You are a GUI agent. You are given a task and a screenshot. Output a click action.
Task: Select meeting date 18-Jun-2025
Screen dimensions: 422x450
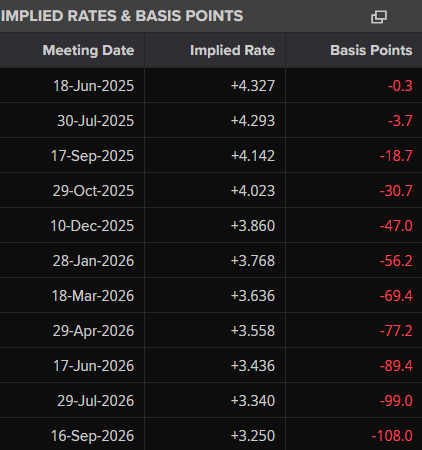(x=94, y=86)
